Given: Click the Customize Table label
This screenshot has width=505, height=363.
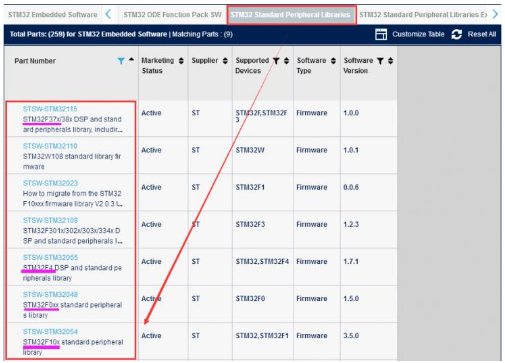Looking at the screenshot, I should 418,34.
